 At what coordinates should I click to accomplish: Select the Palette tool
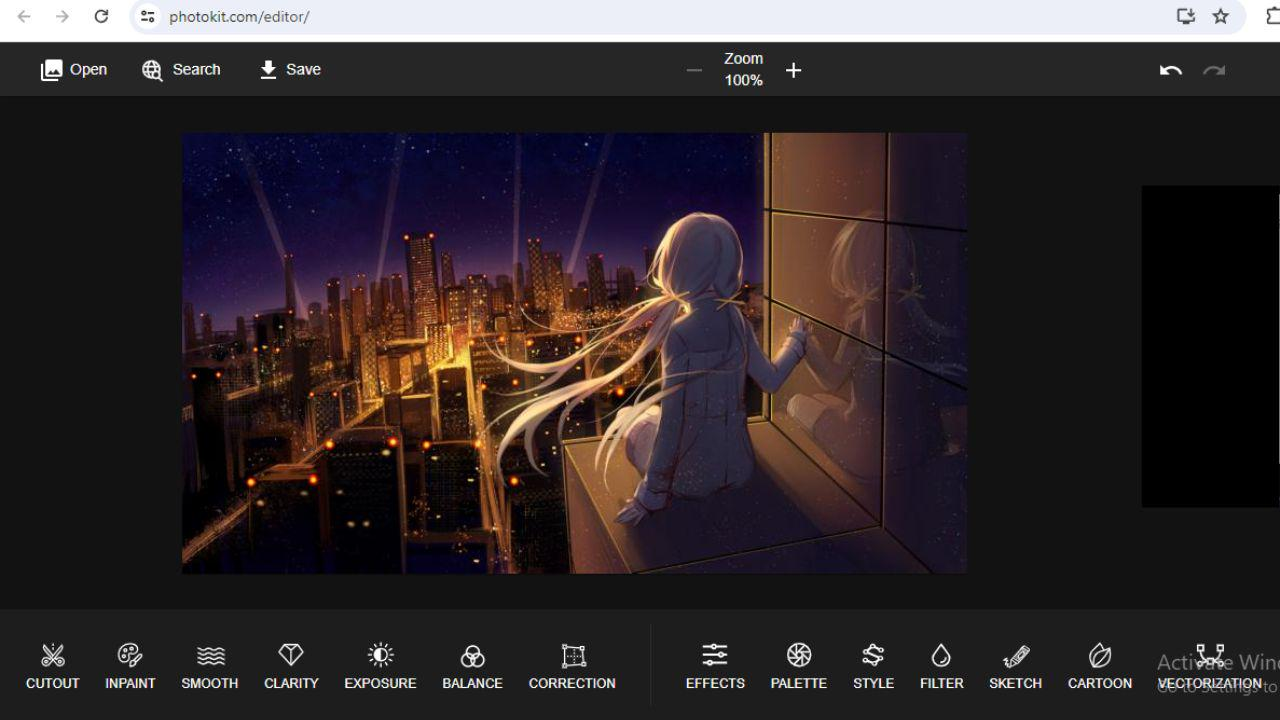(798, 663)
